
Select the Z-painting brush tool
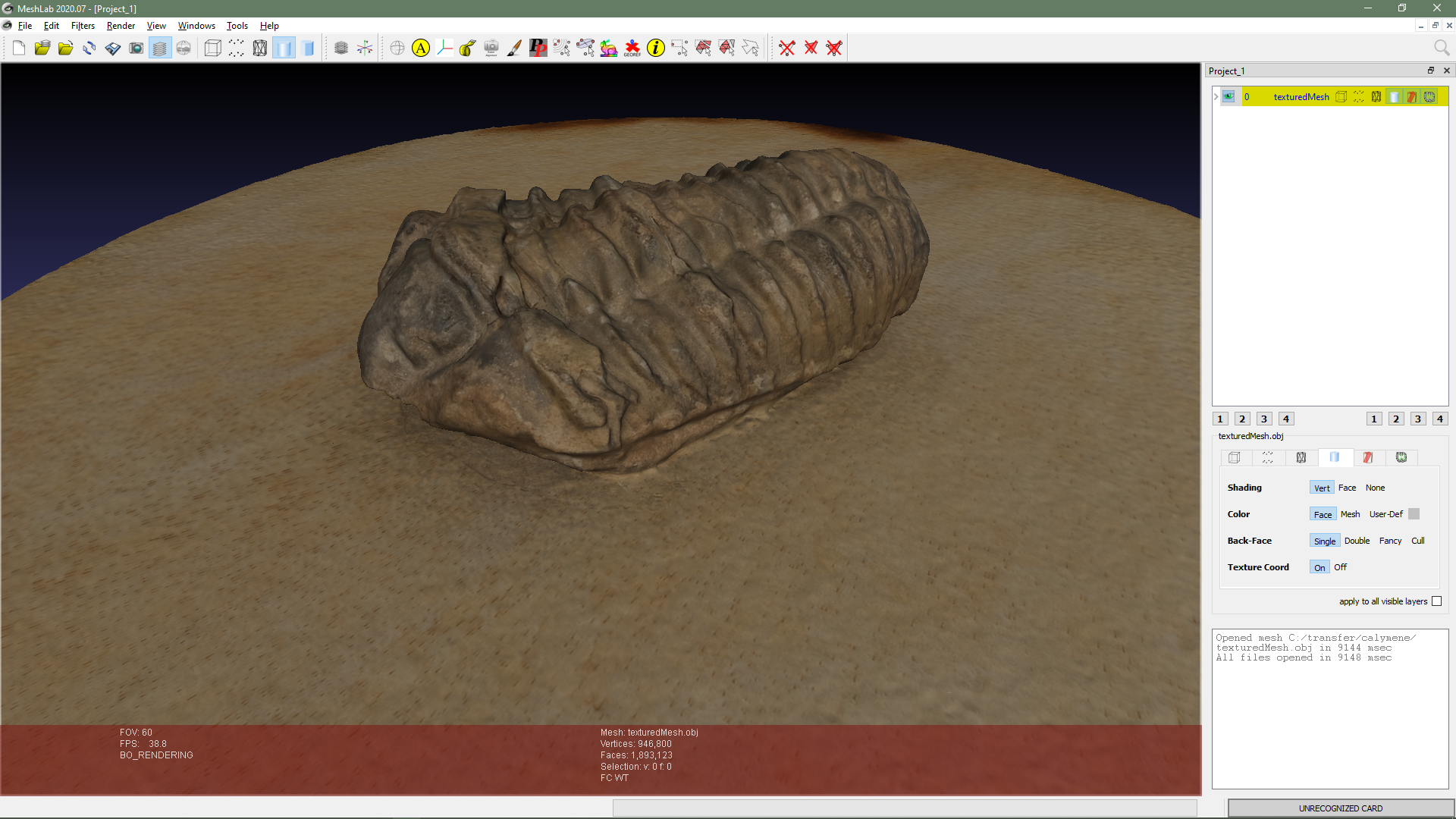point(514,49)
